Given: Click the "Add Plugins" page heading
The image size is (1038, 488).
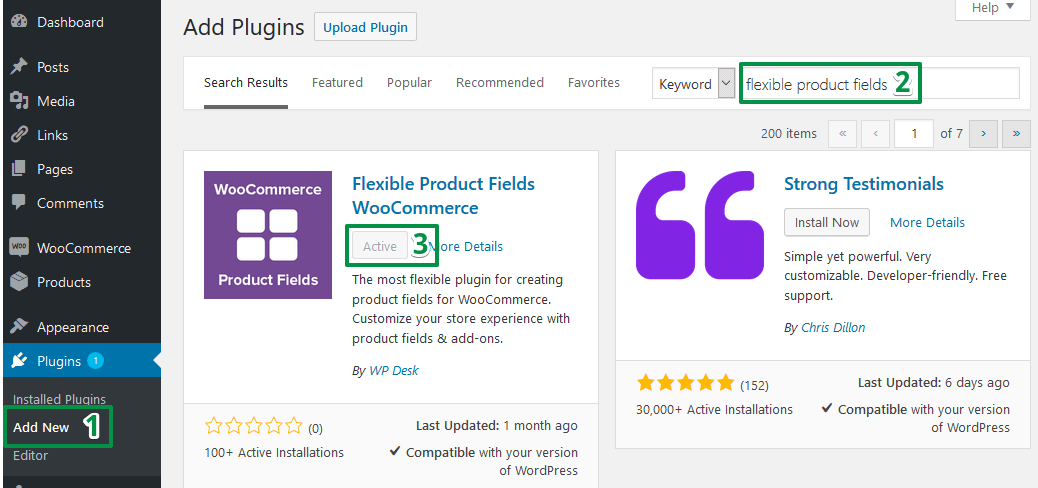Looking at the screenshot, I should pos(244,27).
